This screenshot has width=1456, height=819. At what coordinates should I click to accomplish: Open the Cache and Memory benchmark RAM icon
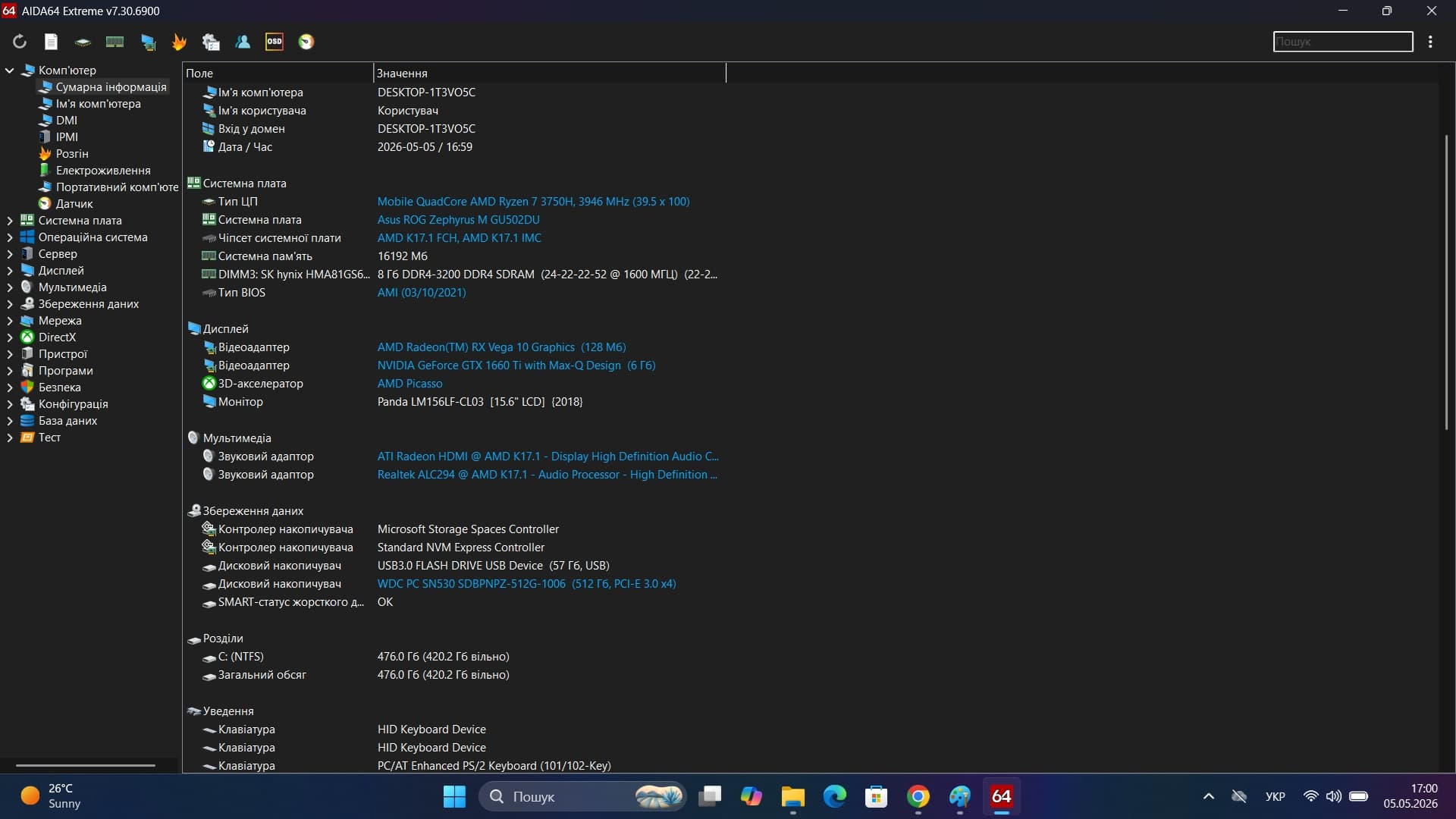(115, 42)
